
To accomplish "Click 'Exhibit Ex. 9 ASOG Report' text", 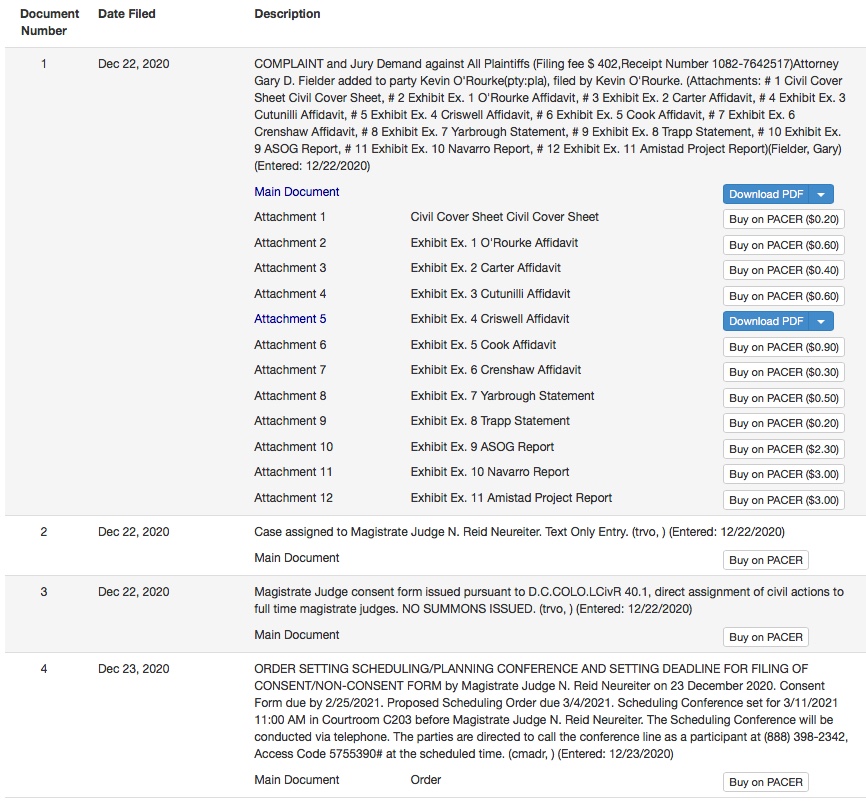I will tap(482, 446).
